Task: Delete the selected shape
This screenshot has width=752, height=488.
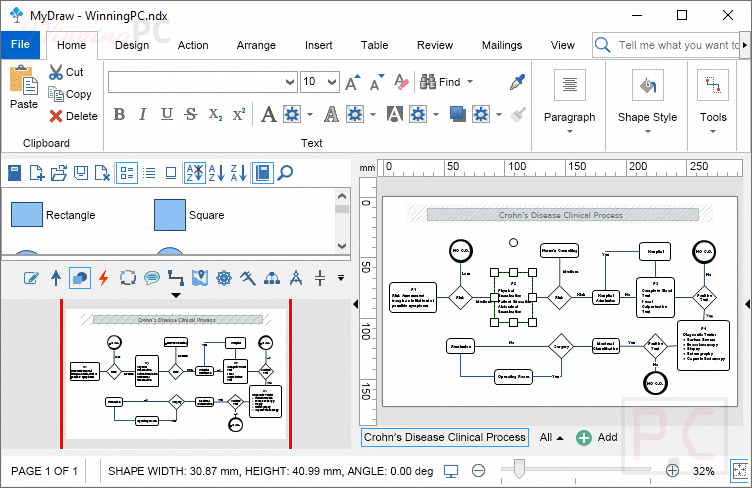Action: pos(56,116)
